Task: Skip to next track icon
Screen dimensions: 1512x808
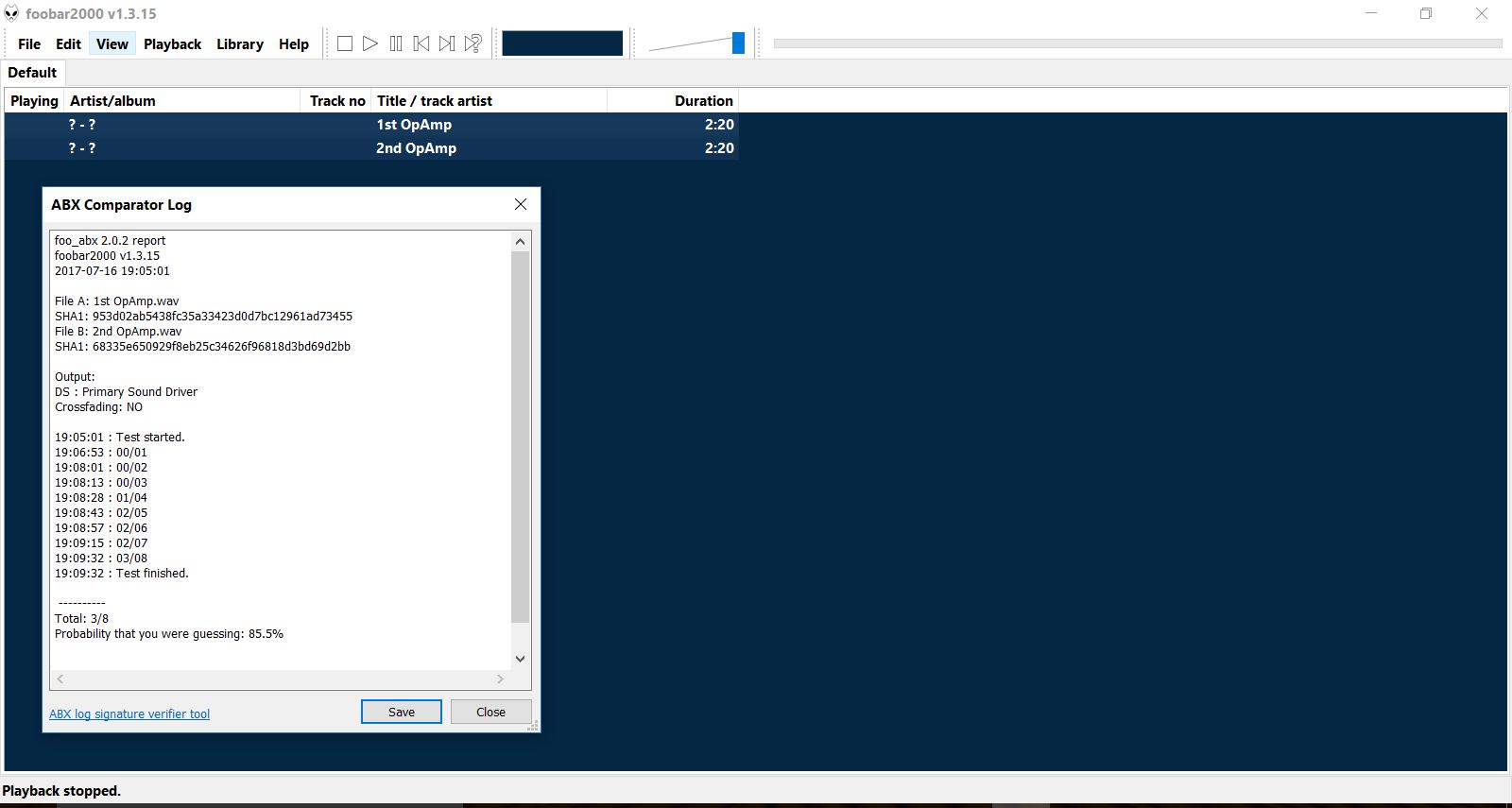Action: tap(447, 43)
